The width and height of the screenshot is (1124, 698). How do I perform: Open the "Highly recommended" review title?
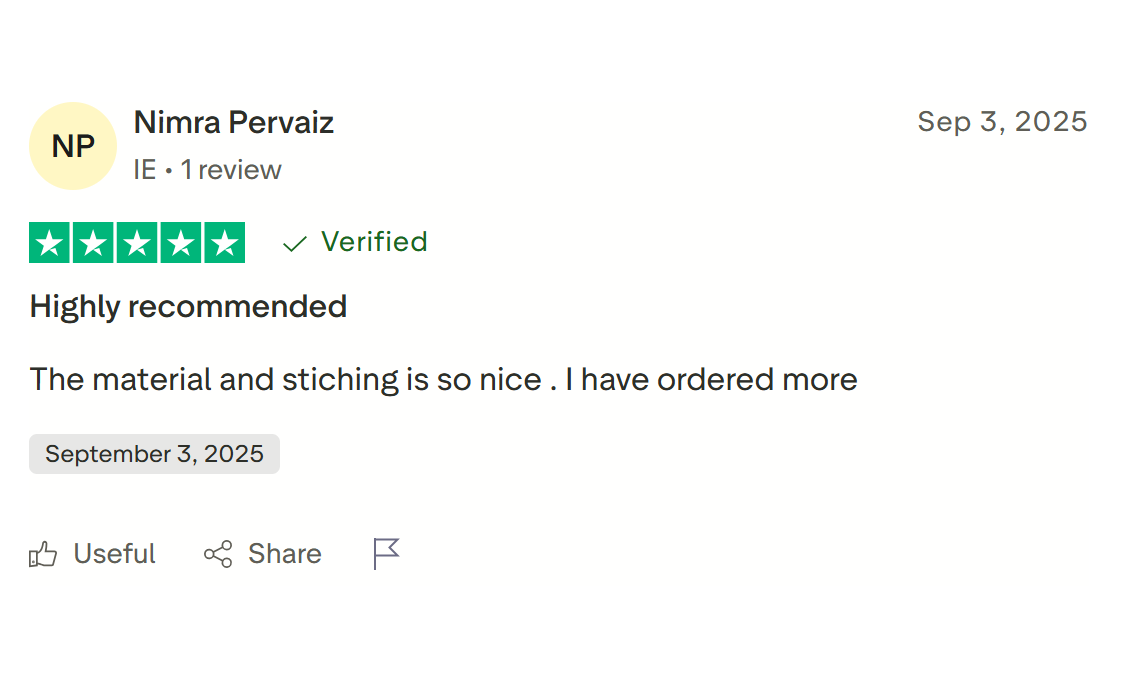188,306
